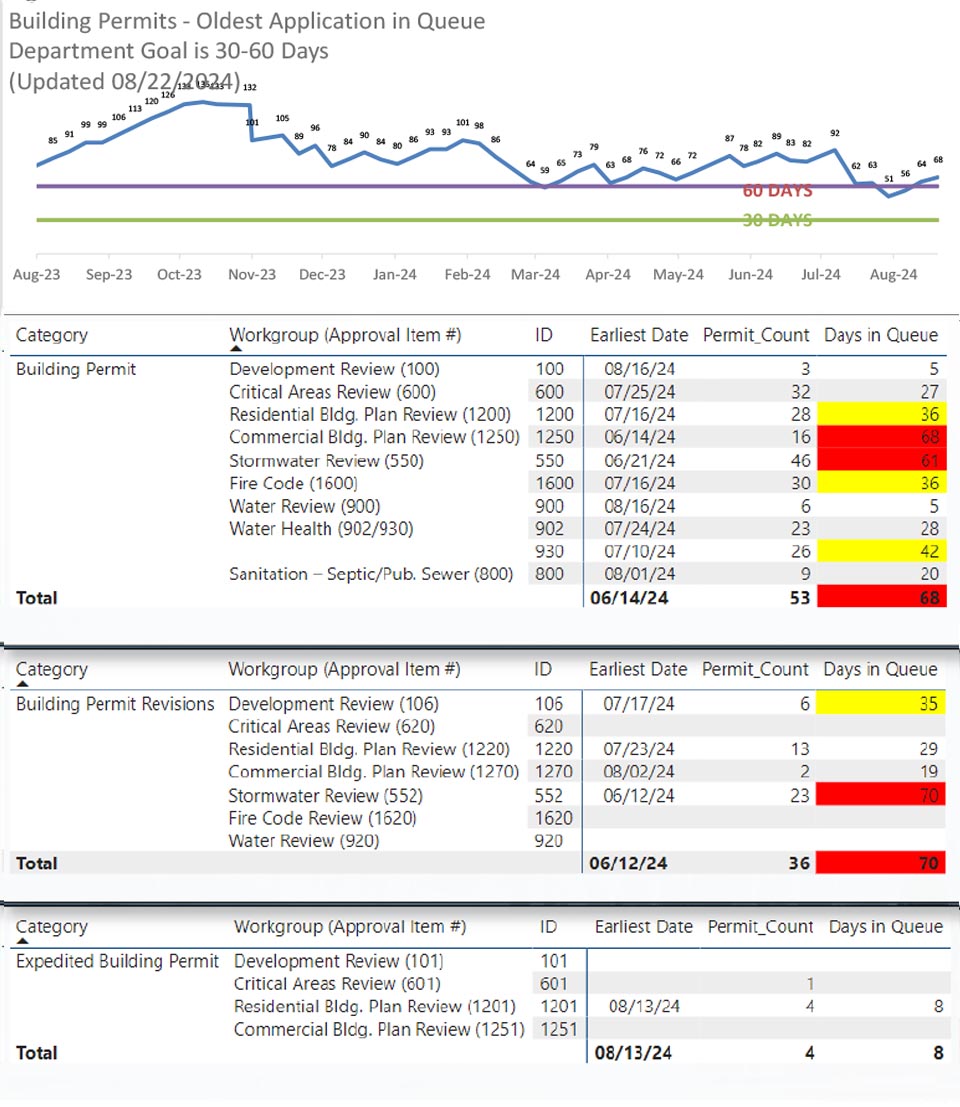Select Residential Bldg. Plan Review (1201) row
This screenshot has width=960, height=1107.
[375, 1007]
